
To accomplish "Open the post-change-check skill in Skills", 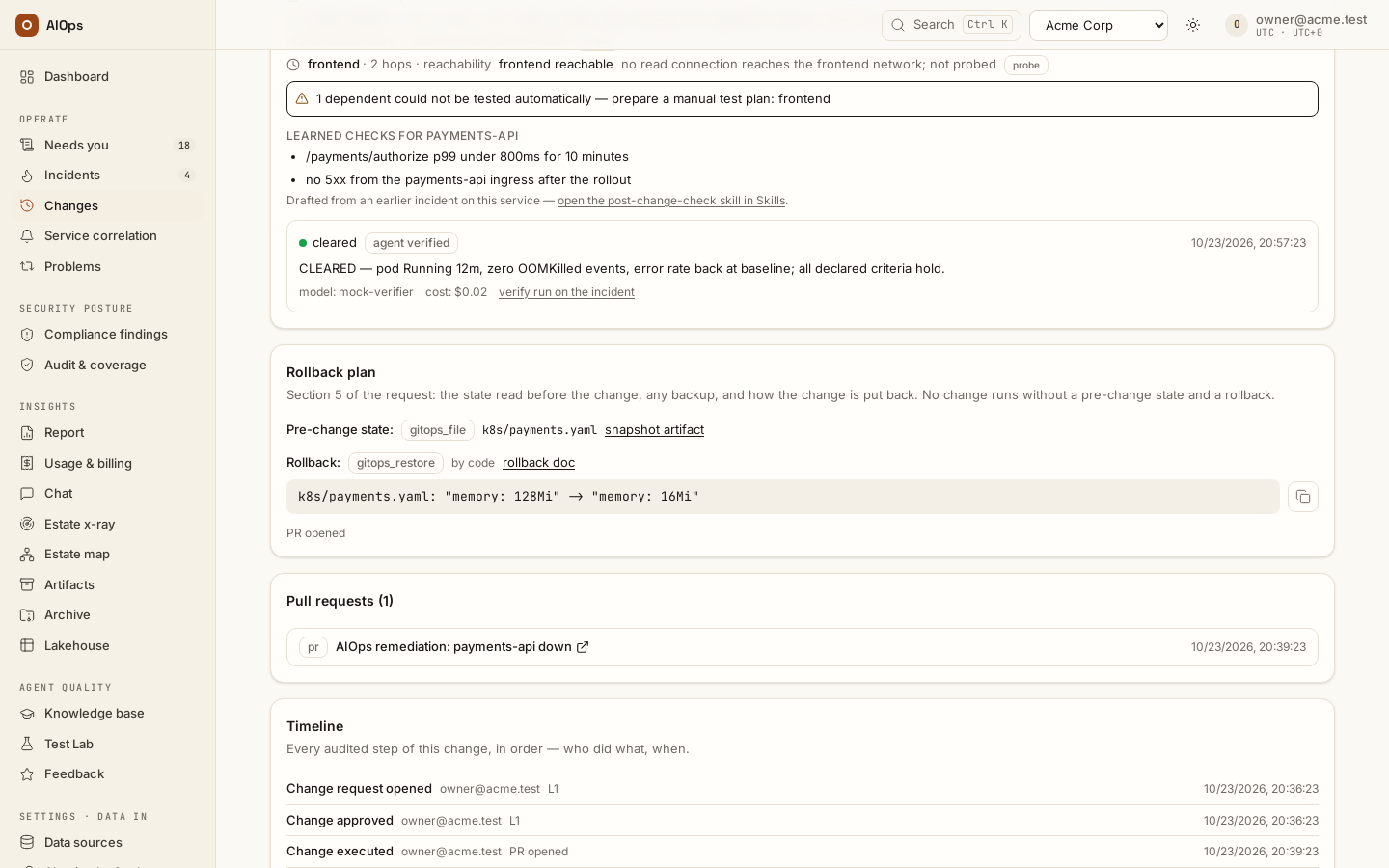I will coord(671,201).
